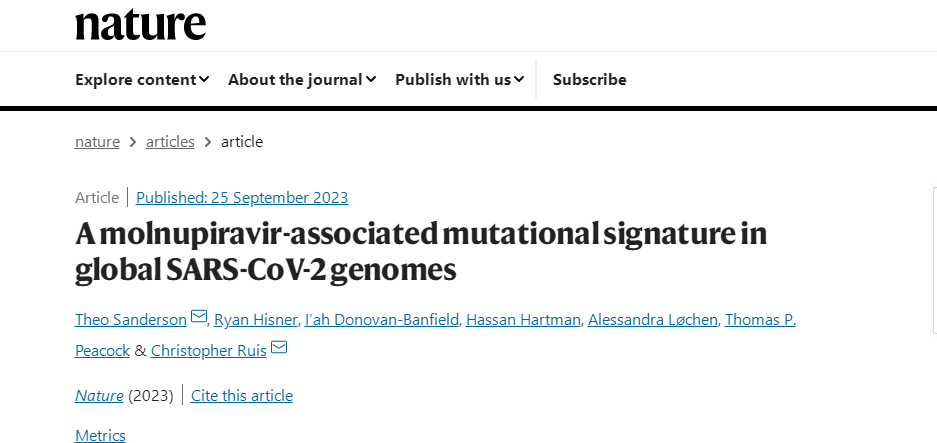Image resolution: width=937 pixels, height=443 pixels.
Task: Open author Ryan Hisner's details
Action: (255, 320)
